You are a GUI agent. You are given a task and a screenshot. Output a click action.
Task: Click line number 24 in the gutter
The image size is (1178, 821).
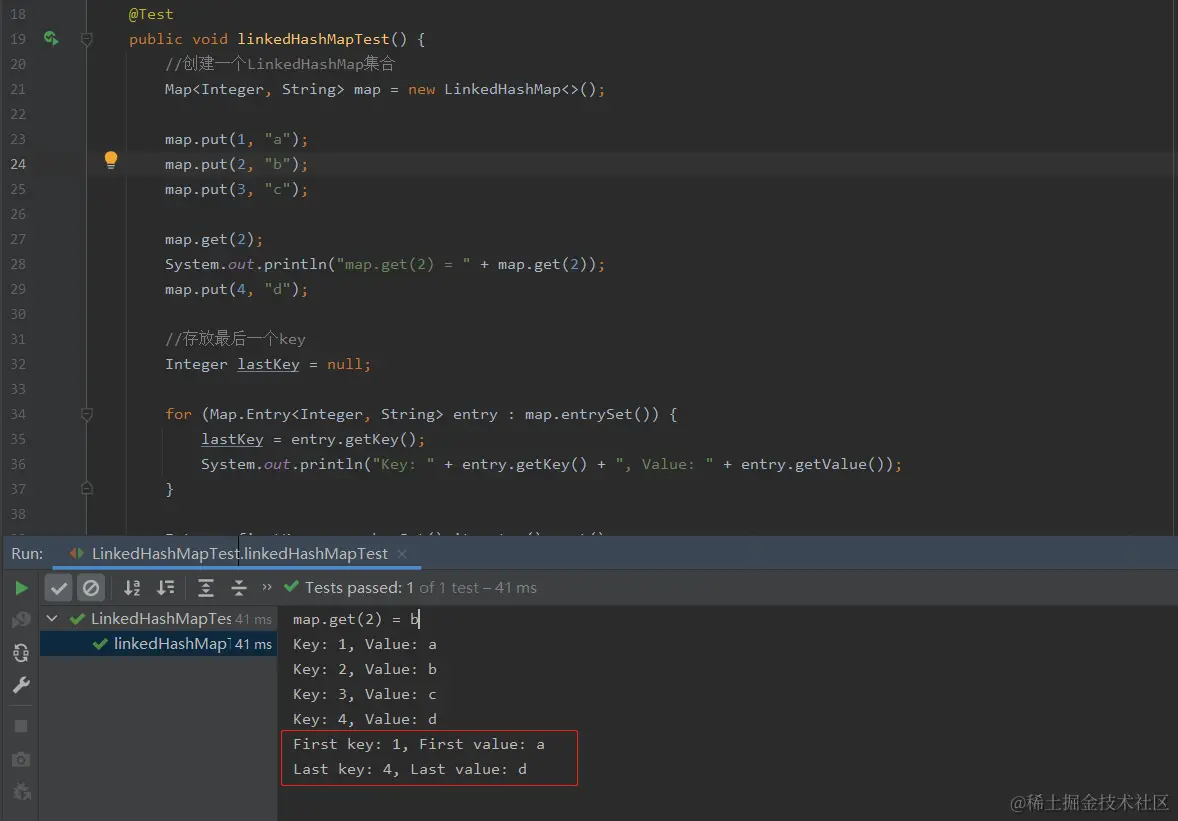click(18, 164)
